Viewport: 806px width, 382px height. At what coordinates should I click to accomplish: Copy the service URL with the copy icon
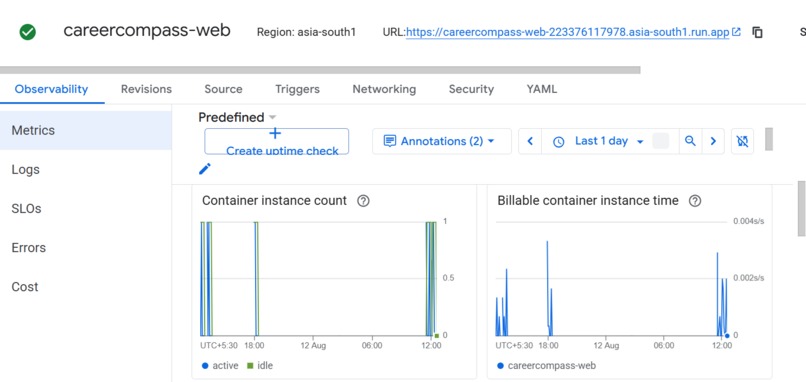[x=757, y=32]
